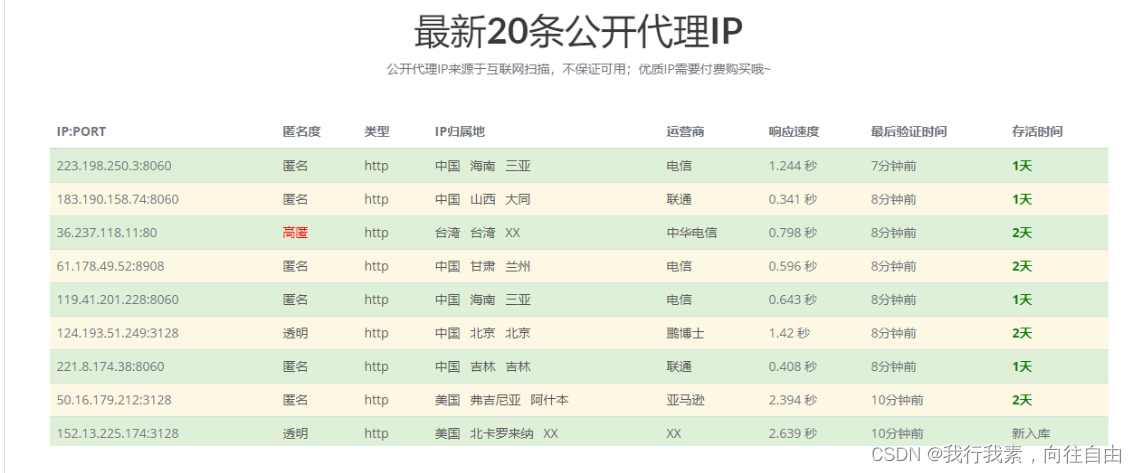
Task: Click location 台湾 台湾 XX
Action: [477, 233]
